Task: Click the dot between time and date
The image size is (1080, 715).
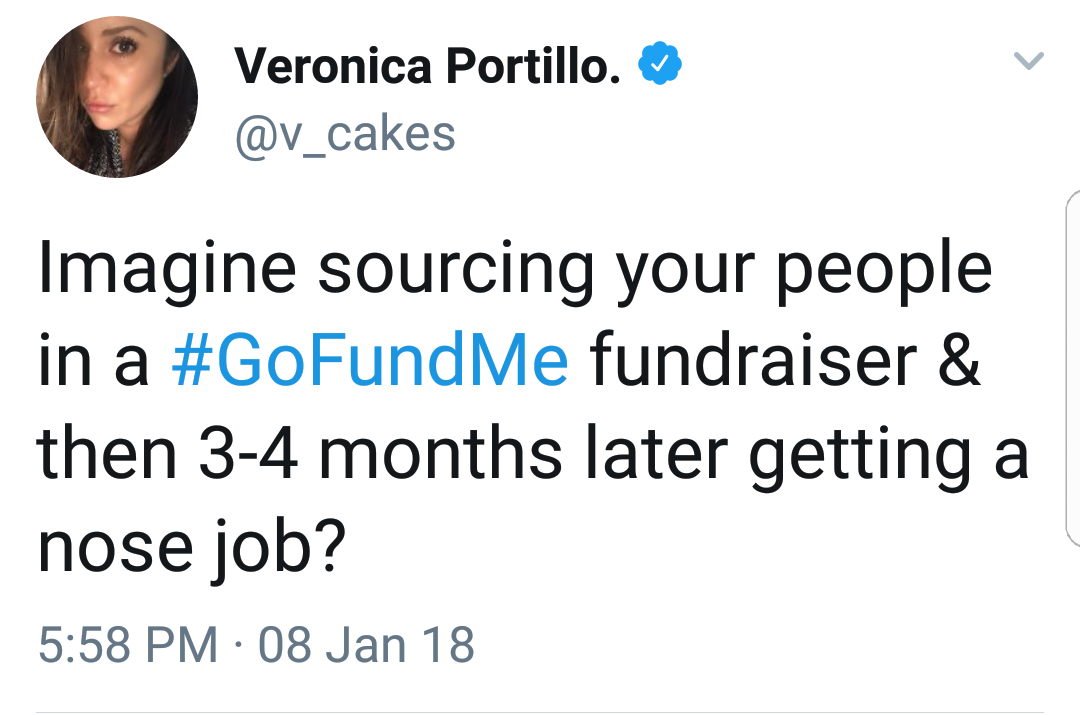Action: pos(238,646)
